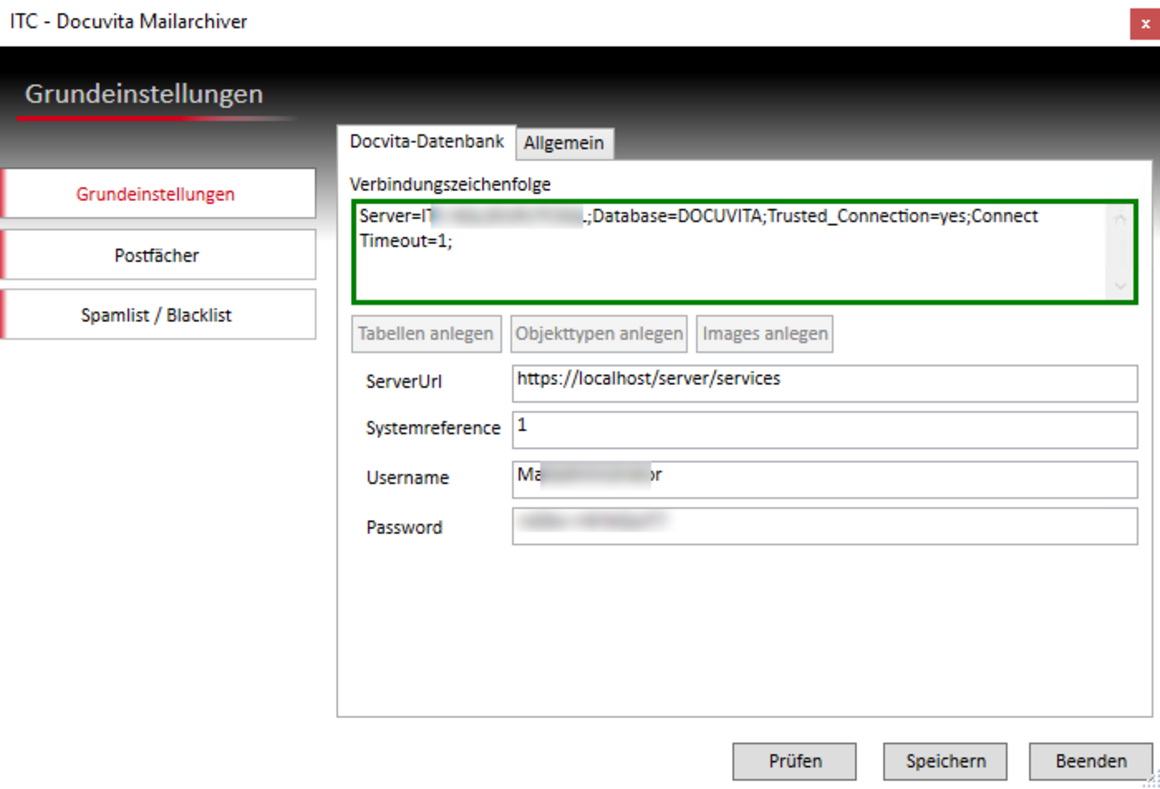Close the Docuvita Mailarchiver window
1160x789 pixels.
(x=1145, y=24)
